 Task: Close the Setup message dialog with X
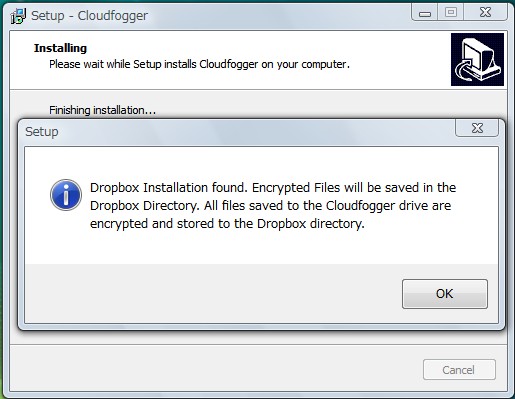(477, 128)
